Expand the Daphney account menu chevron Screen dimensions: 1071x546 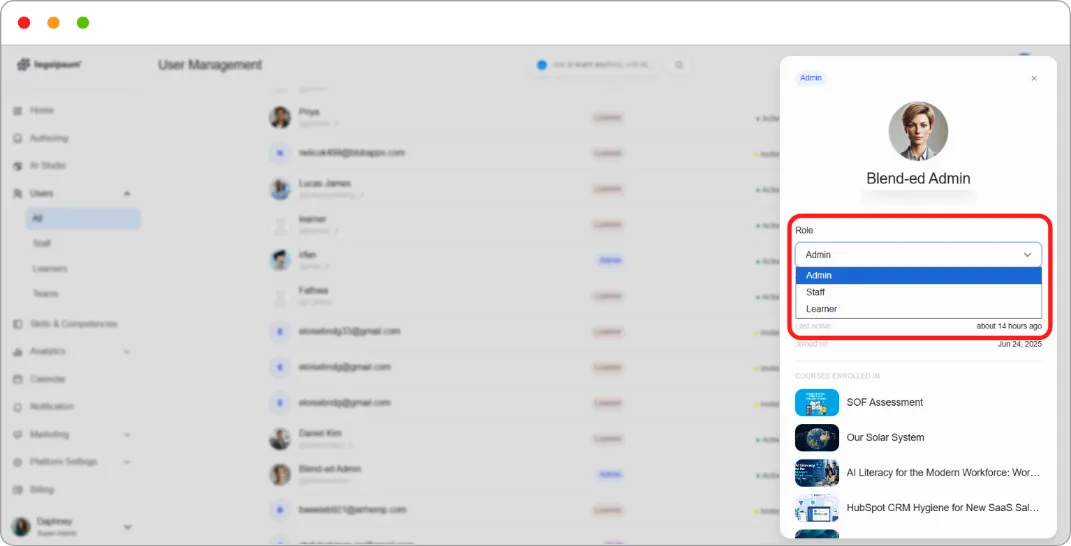(x=127, y=527)
